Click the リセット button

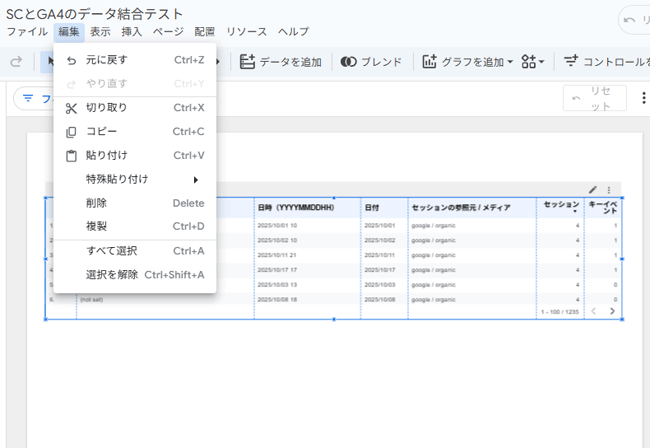(x=594, y=98)
